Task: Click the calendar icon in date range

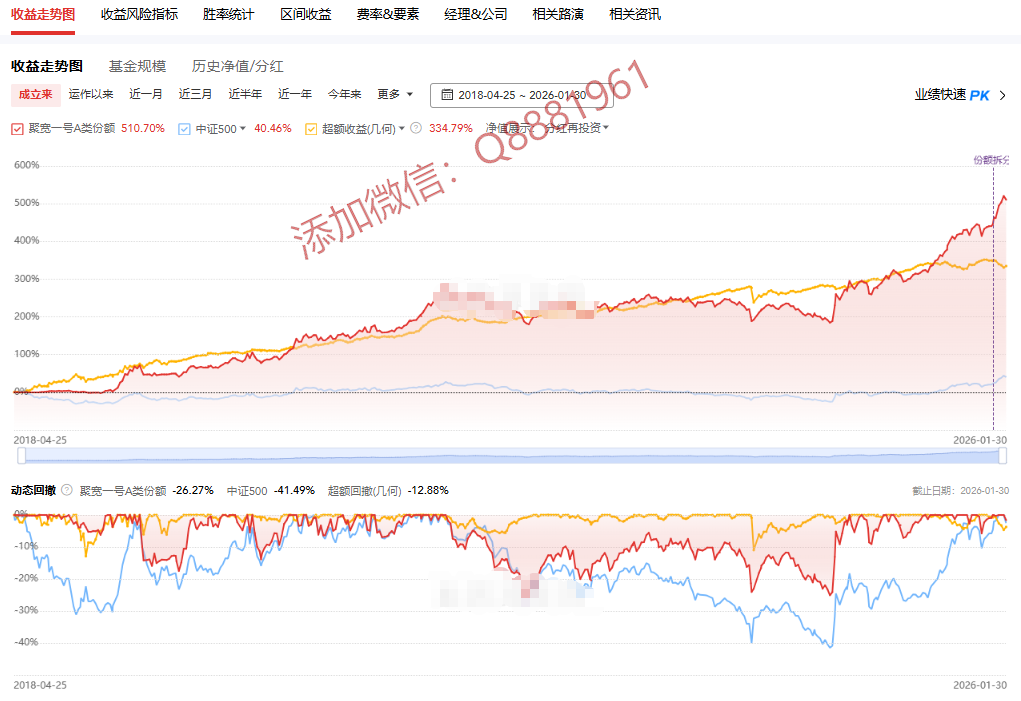Action: pos(447,95)
